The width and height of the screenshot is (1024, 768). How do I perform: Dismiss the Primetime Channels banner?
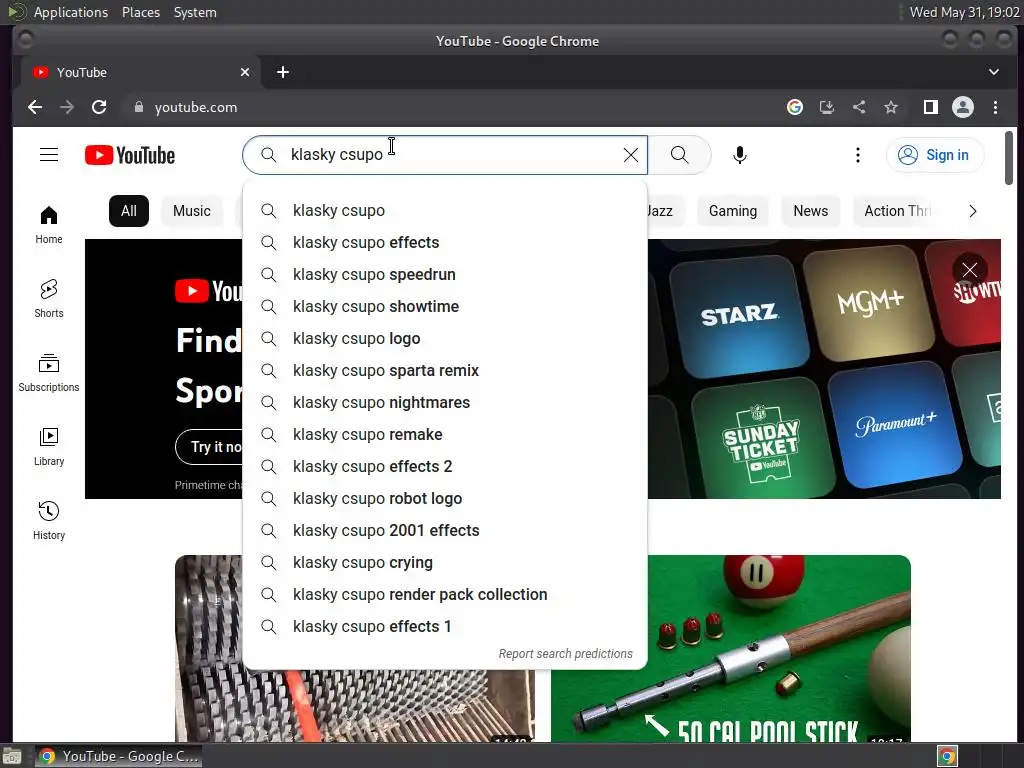[x=970, y=270]
